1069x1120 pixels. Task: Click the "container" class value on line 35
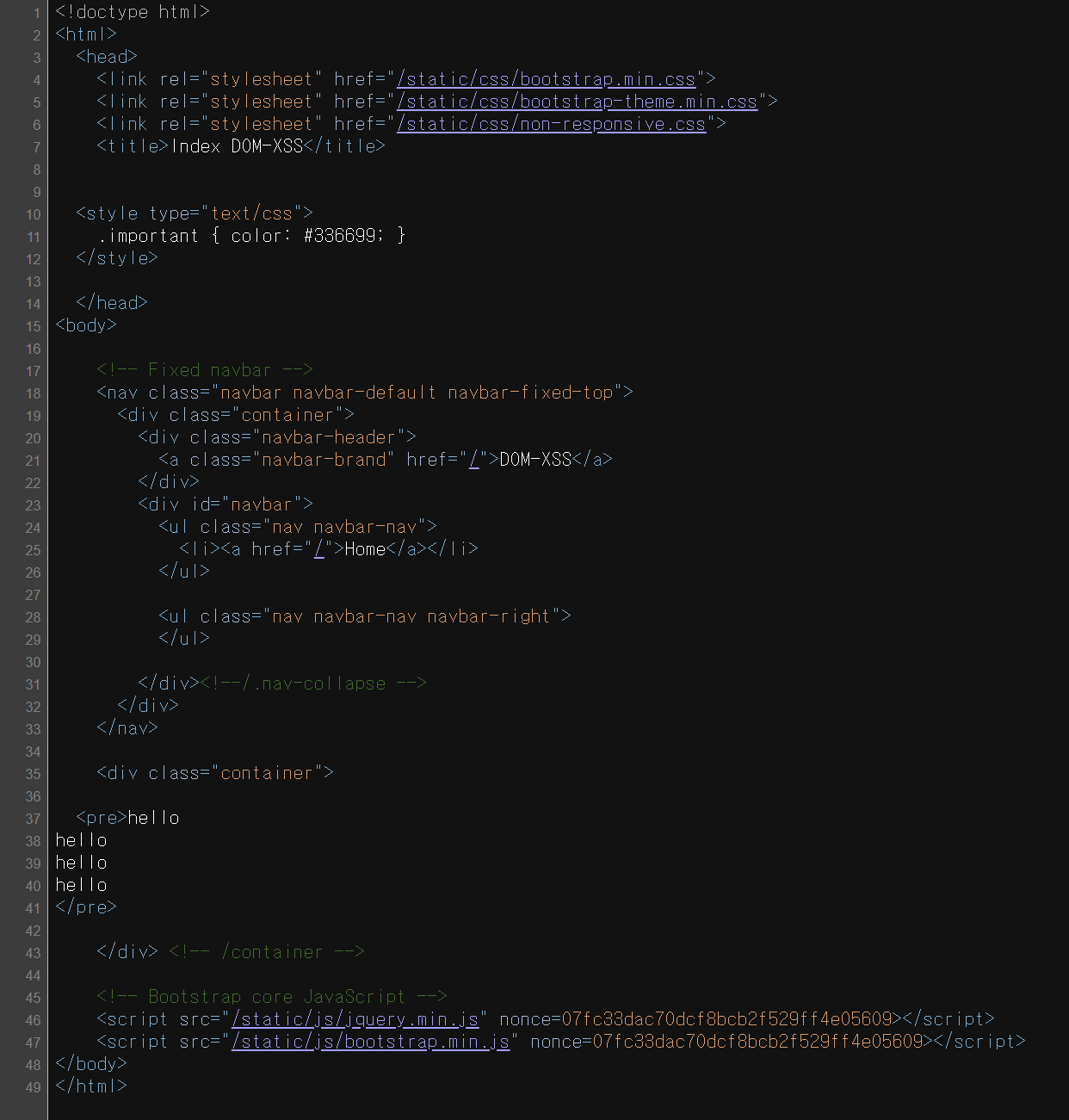pyautogui.click(x=266, y=773)
